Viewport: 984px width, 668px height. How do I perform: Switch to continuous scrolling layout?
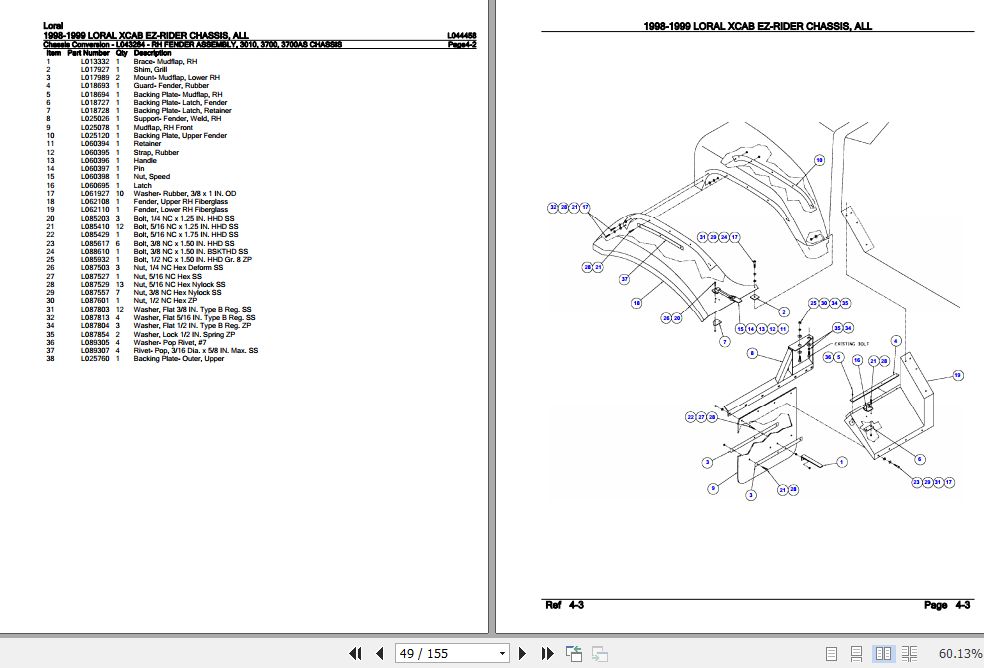(858, 653)
